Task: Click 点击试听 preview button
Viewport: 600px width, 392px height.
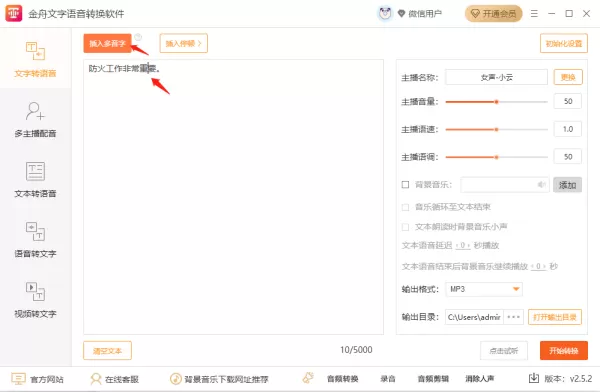Action: [504, 351]
